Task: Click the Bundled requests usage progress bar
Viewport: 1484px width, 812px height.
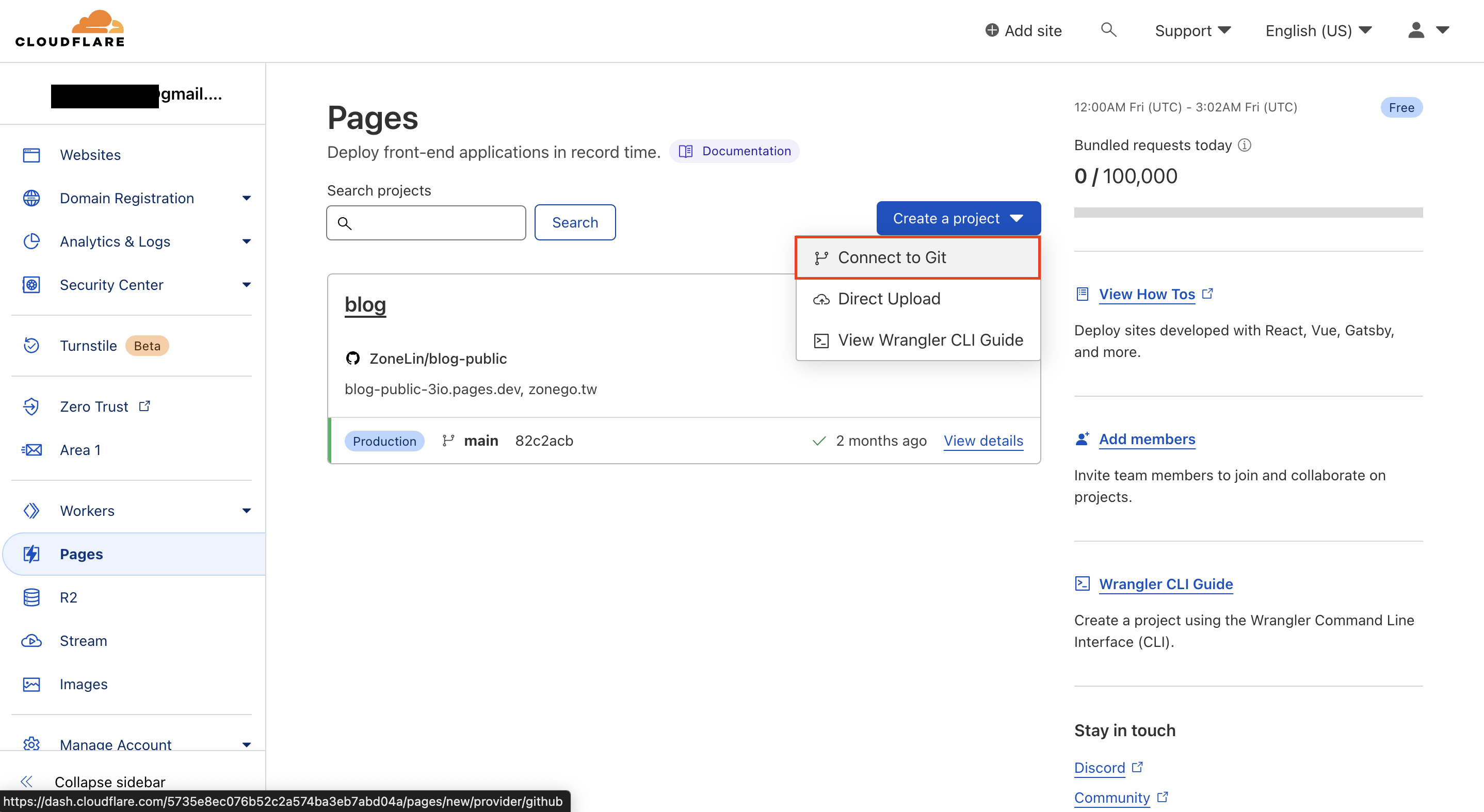Action: [x=1248, y=213]
